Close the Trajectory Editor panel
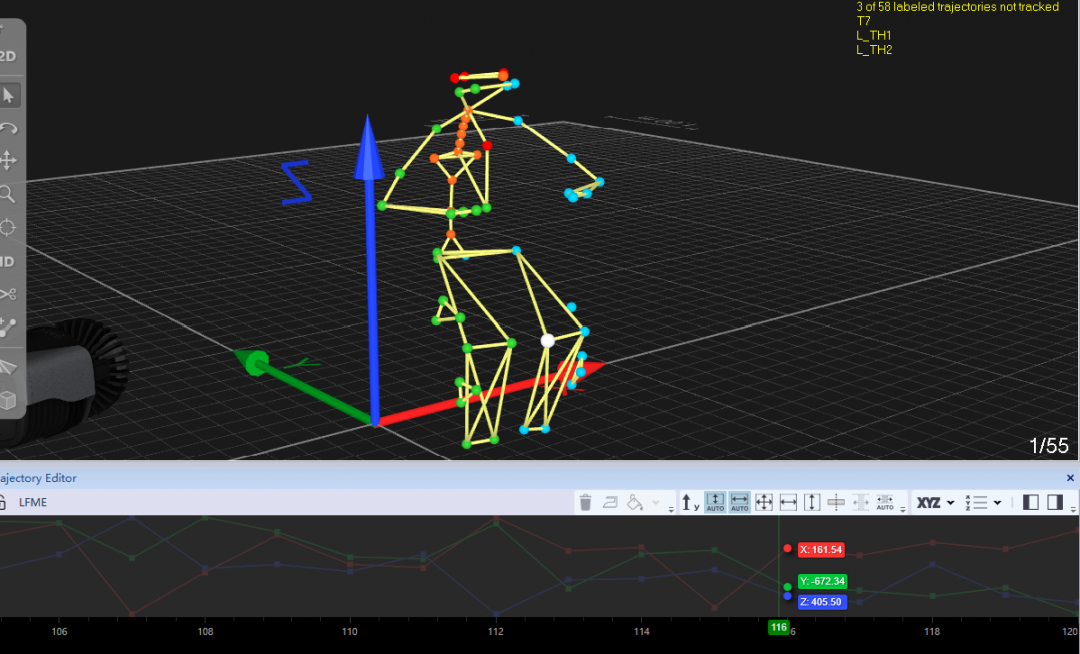 [x=1070, y=478]
